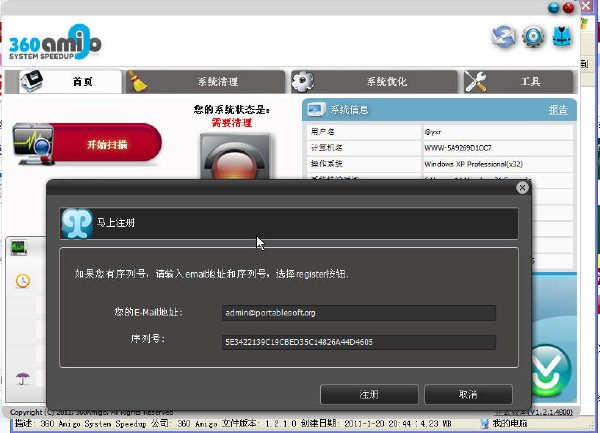
Task: Open the 系统清理 tab
Action: coord(205,81)
